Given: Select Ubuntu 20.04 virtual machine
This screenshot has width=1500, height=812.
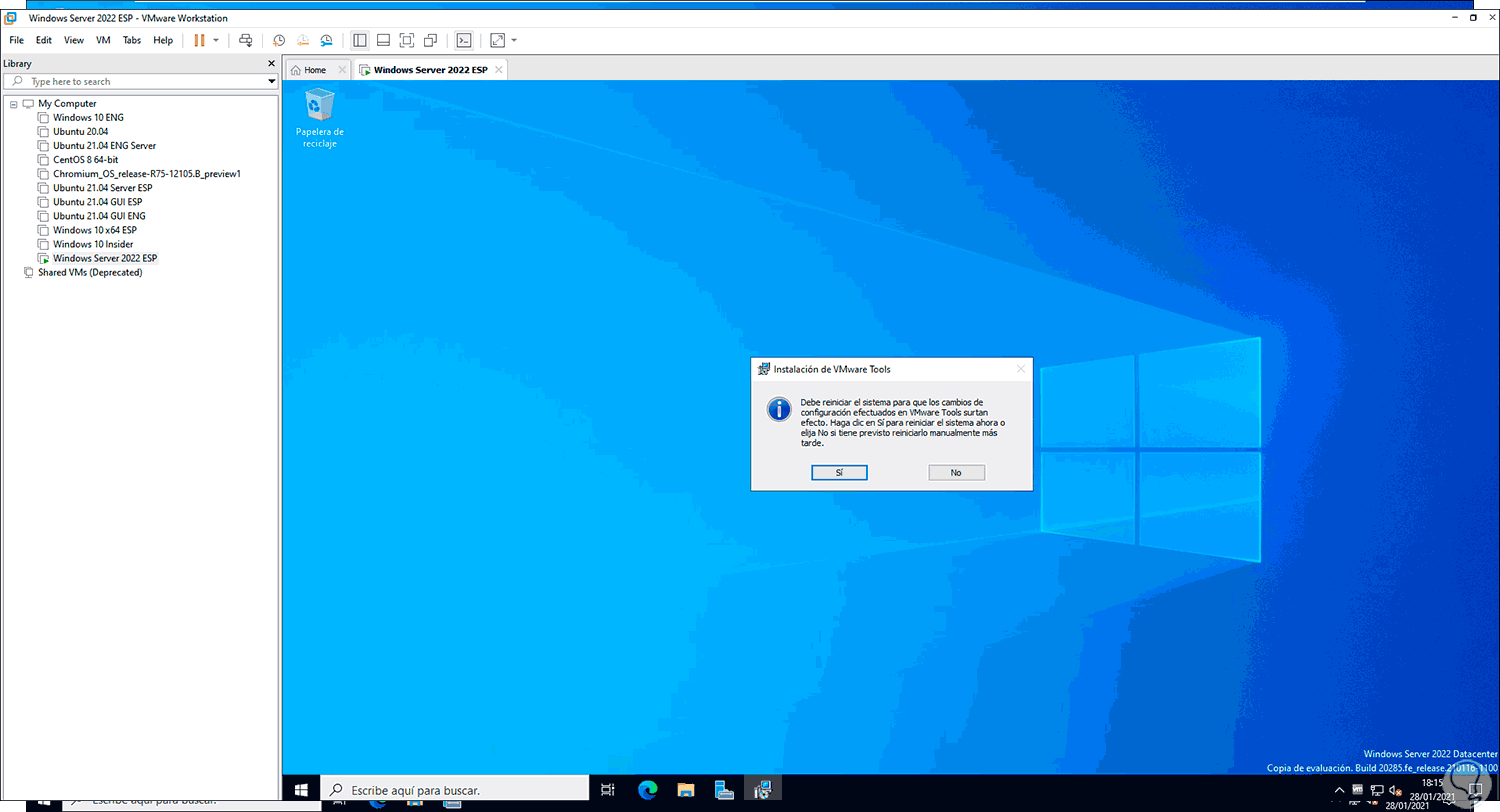Looking at the screenshot, I should click(80, 132).
